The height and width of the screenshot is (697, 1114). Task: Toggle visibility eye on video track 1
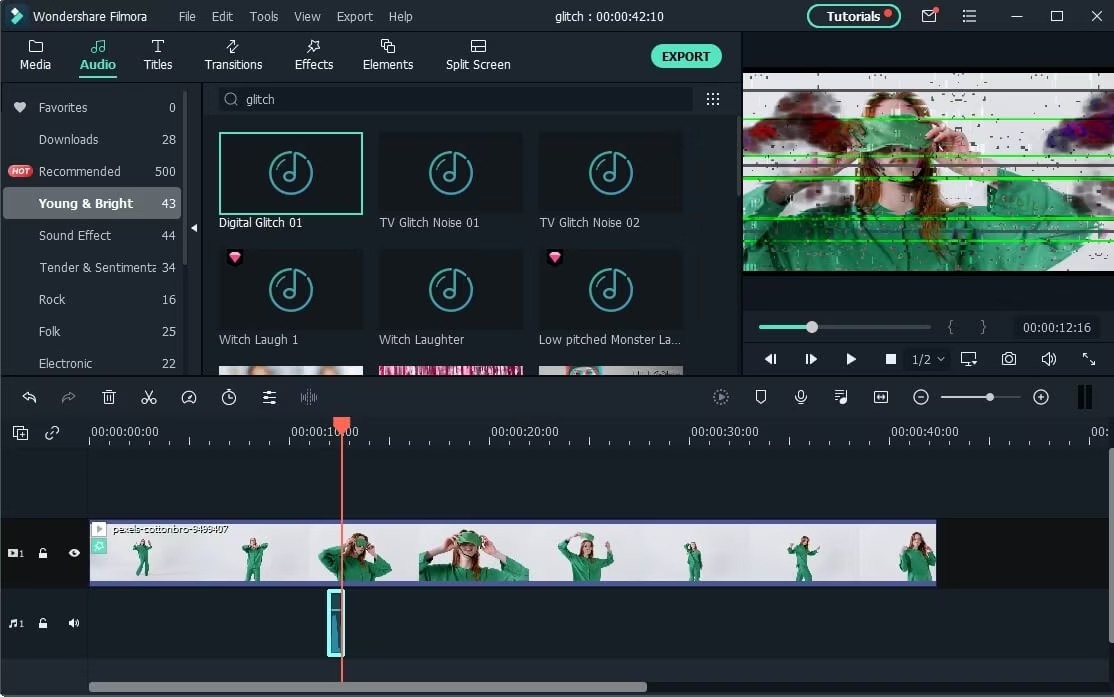click(x=74, y=553)
